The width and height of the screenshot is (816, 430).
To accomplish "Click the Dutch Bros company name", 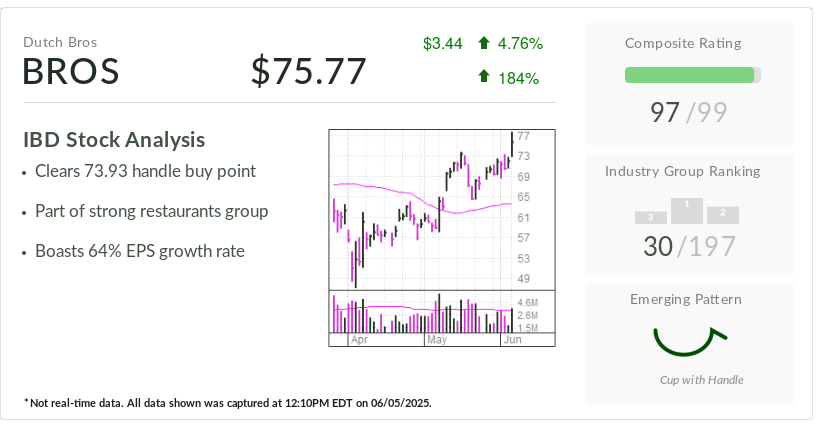I will (60, 42).
